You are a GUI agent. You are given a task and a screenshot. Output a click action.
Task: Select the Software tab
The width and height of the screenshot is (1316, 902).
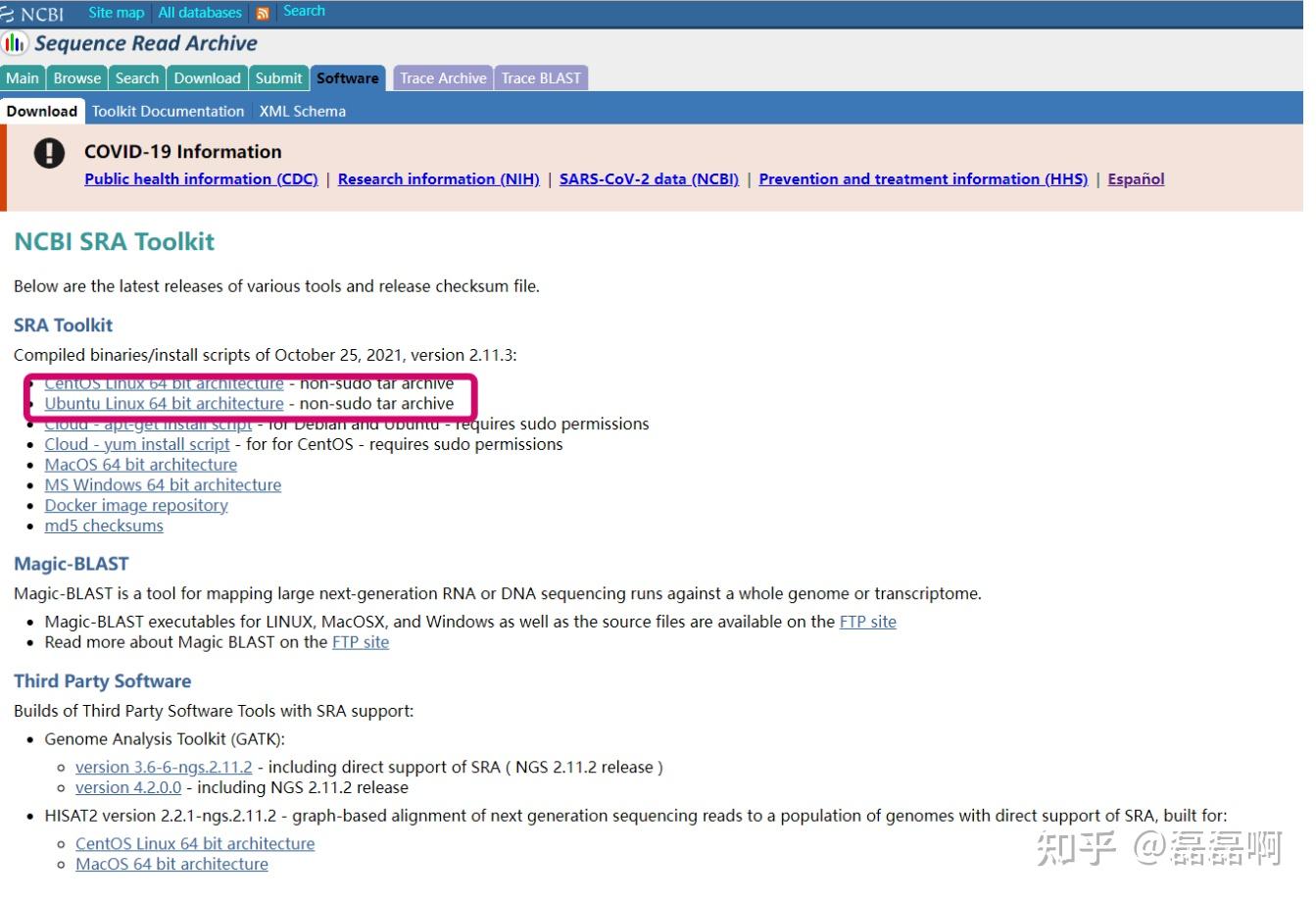348,78
